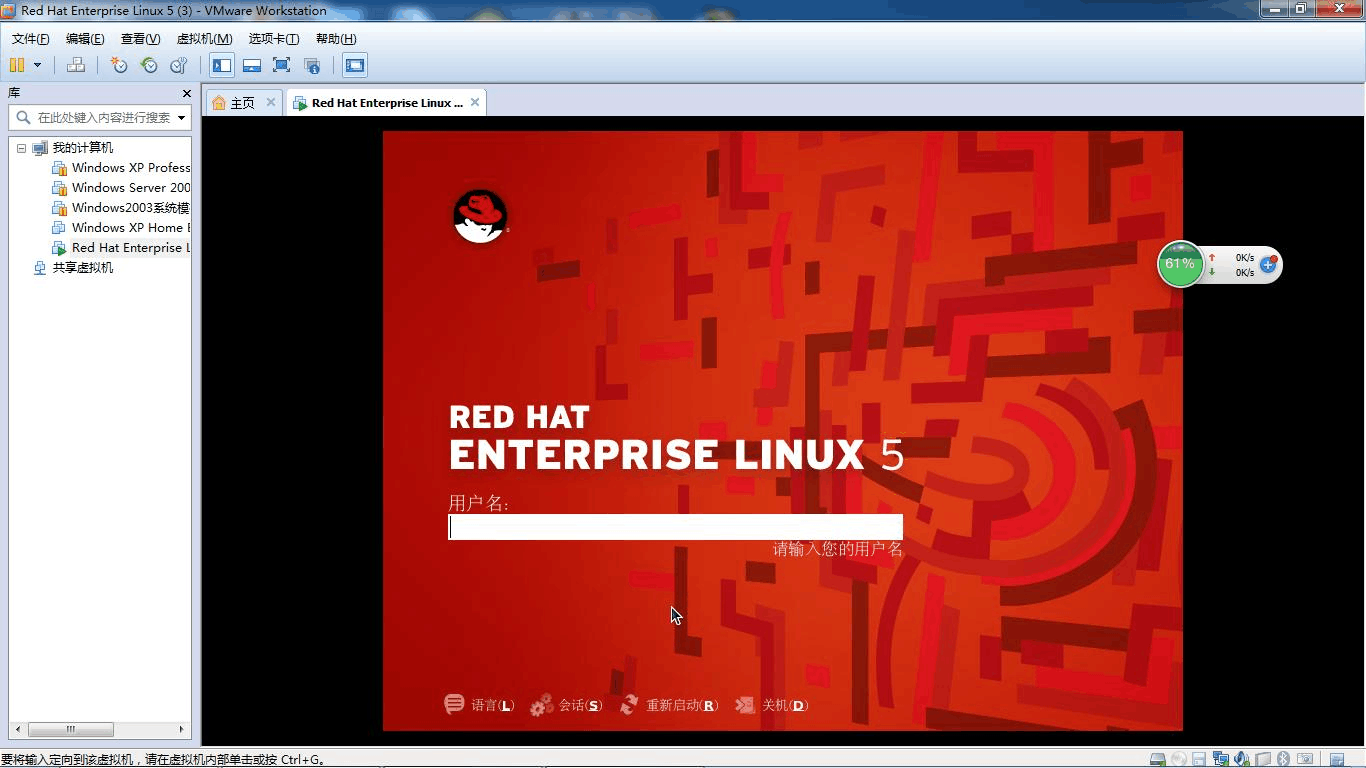Select 我的计算机 in the library tree
Screen dimensions: 1366x768
(83, 148)
